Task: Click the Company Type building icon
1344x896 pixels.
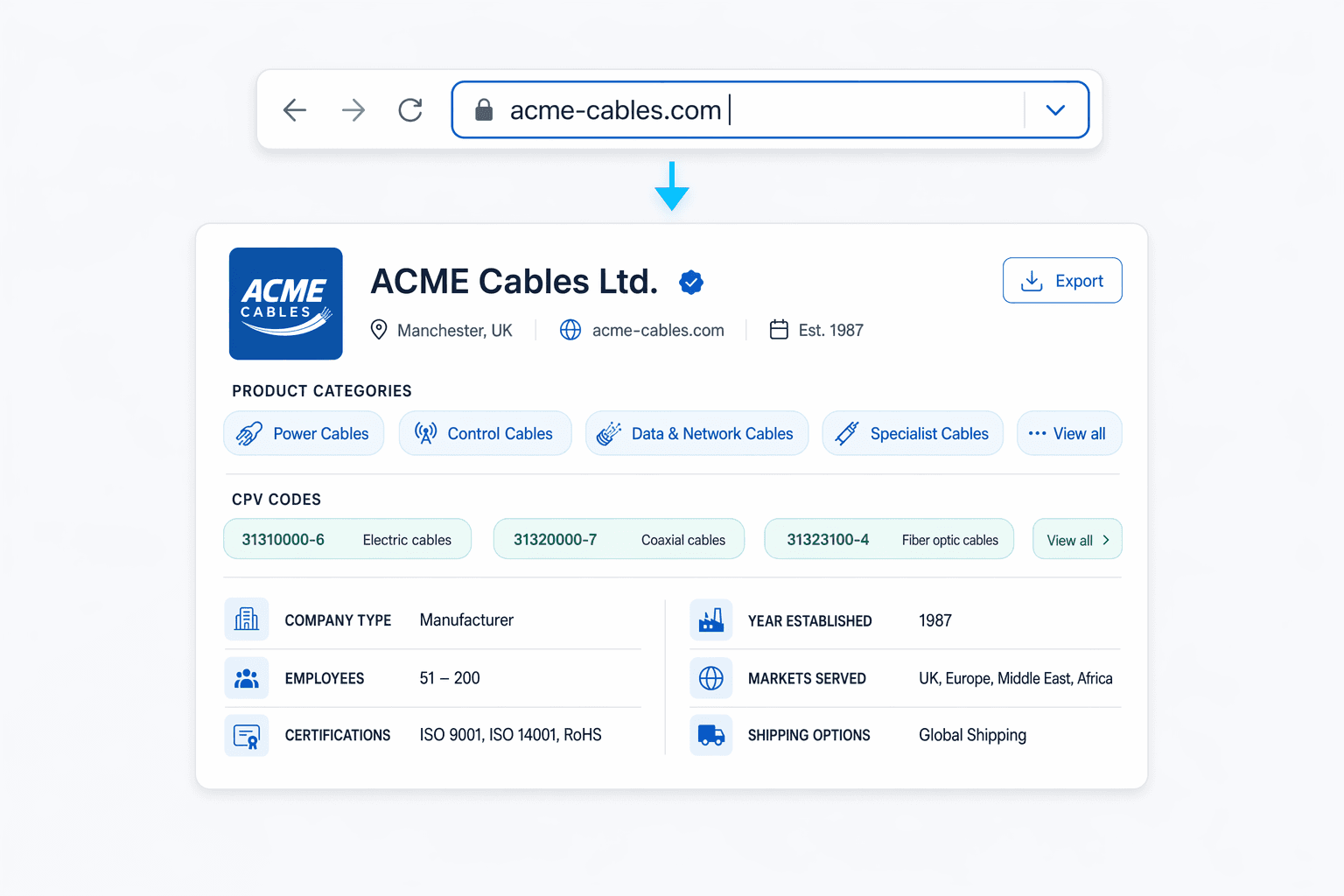Action: (247, 619)
